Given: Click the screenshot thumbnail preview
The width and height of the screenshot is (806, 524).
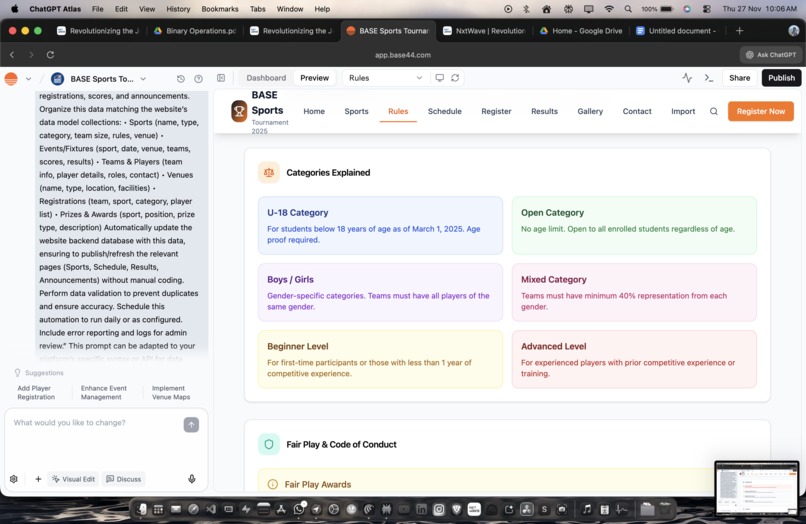Looking at the screenshot, I should [757, 488].
